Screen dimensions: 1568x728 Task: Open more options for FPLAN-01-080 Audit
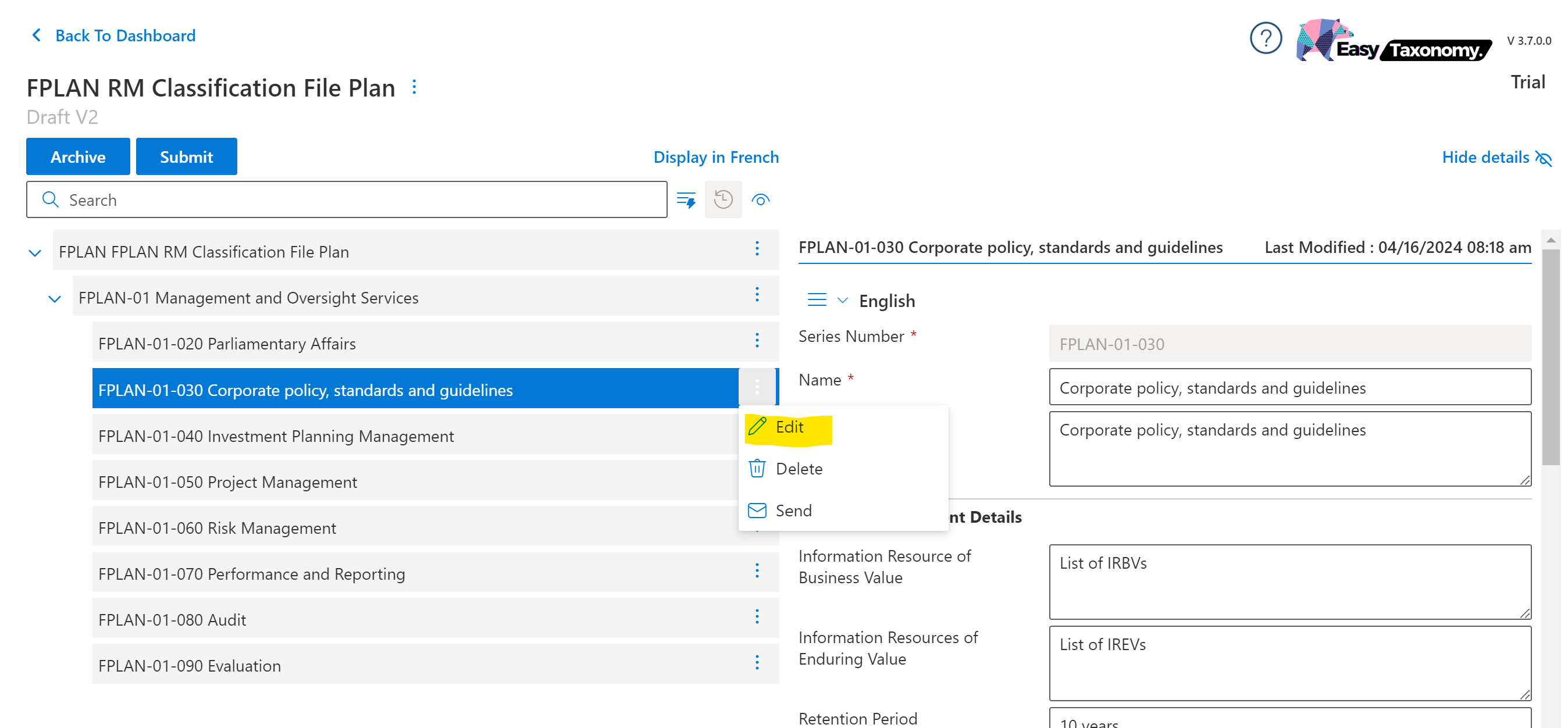(757, 616)
